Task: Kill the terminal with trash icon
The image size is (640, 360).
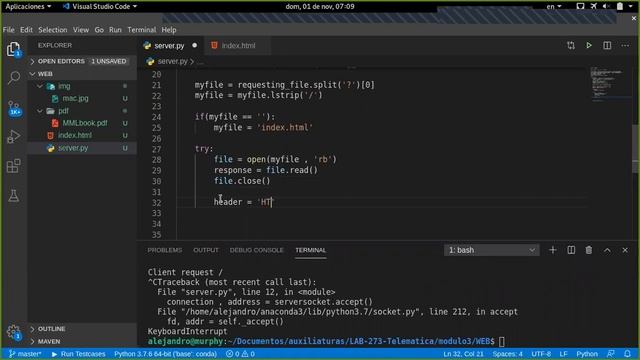Action: pyautogui.click(x=589, y=250)
